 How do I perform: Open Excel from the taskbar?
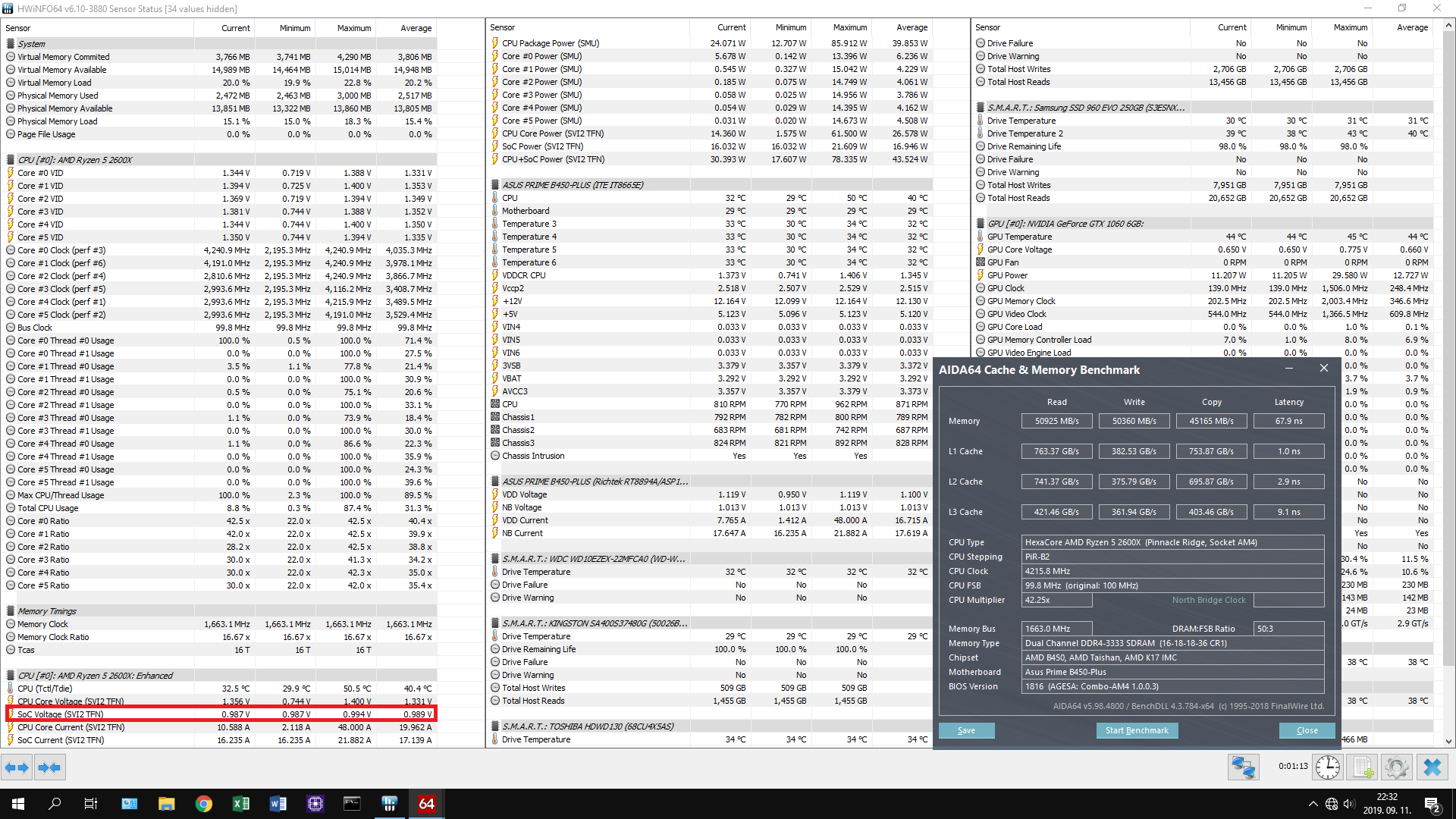(241, 804)
